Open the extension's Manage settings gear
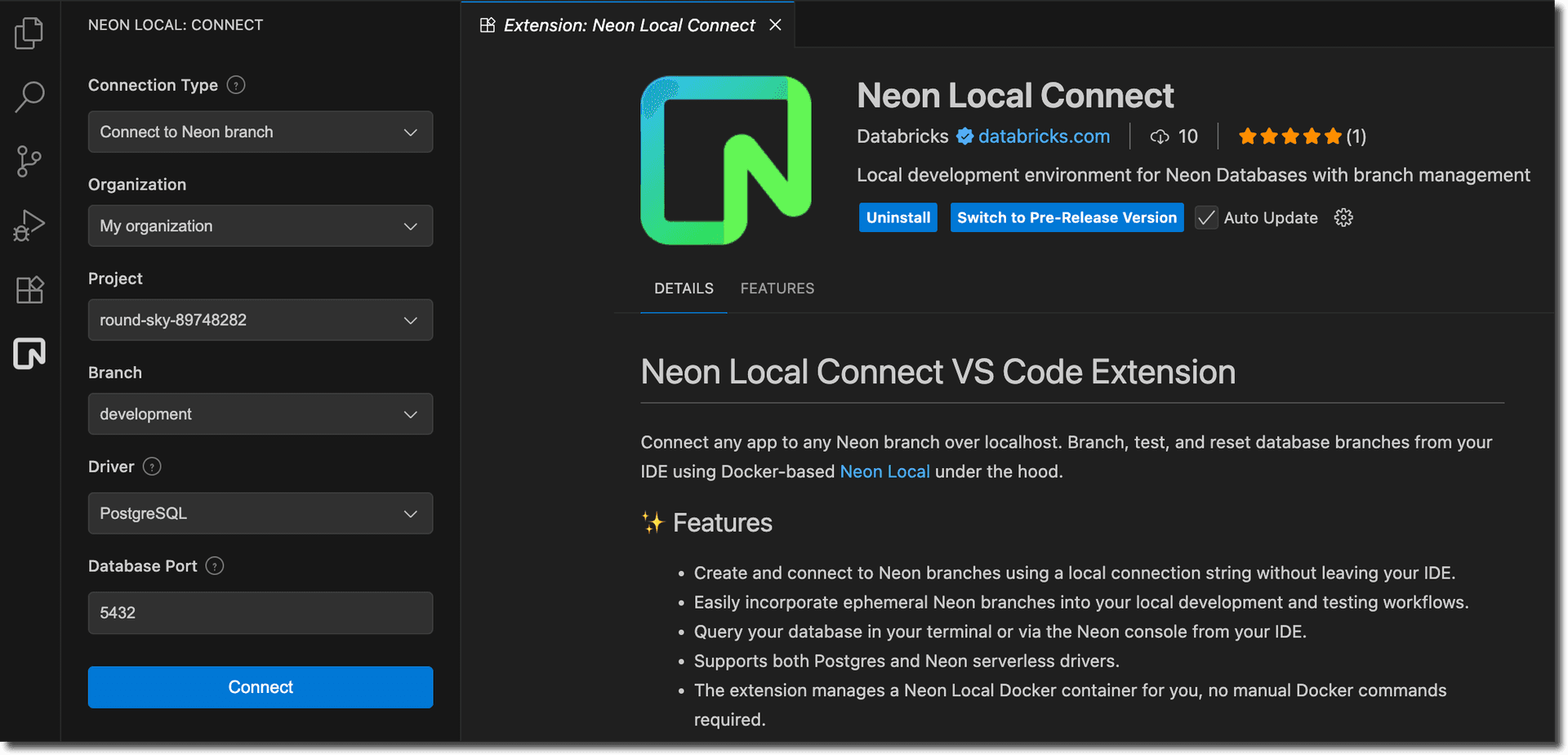The height and width of the screenshot is (755, 1568). [x=1343, y=217]
